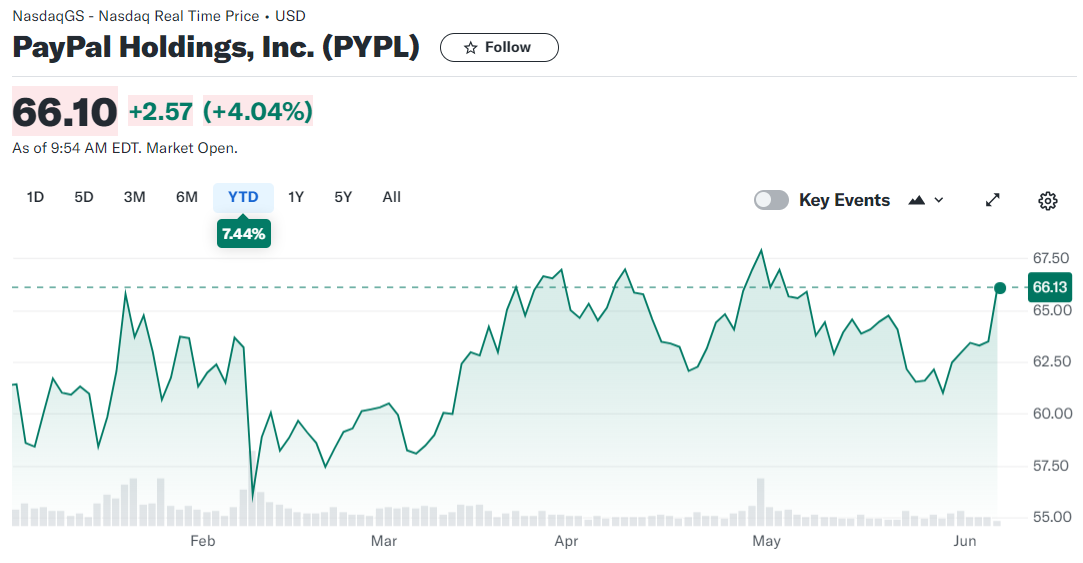The height and width of the screenshot is (563, 1083).
Task: Expand chart to full screen
Action: point(993,200)
